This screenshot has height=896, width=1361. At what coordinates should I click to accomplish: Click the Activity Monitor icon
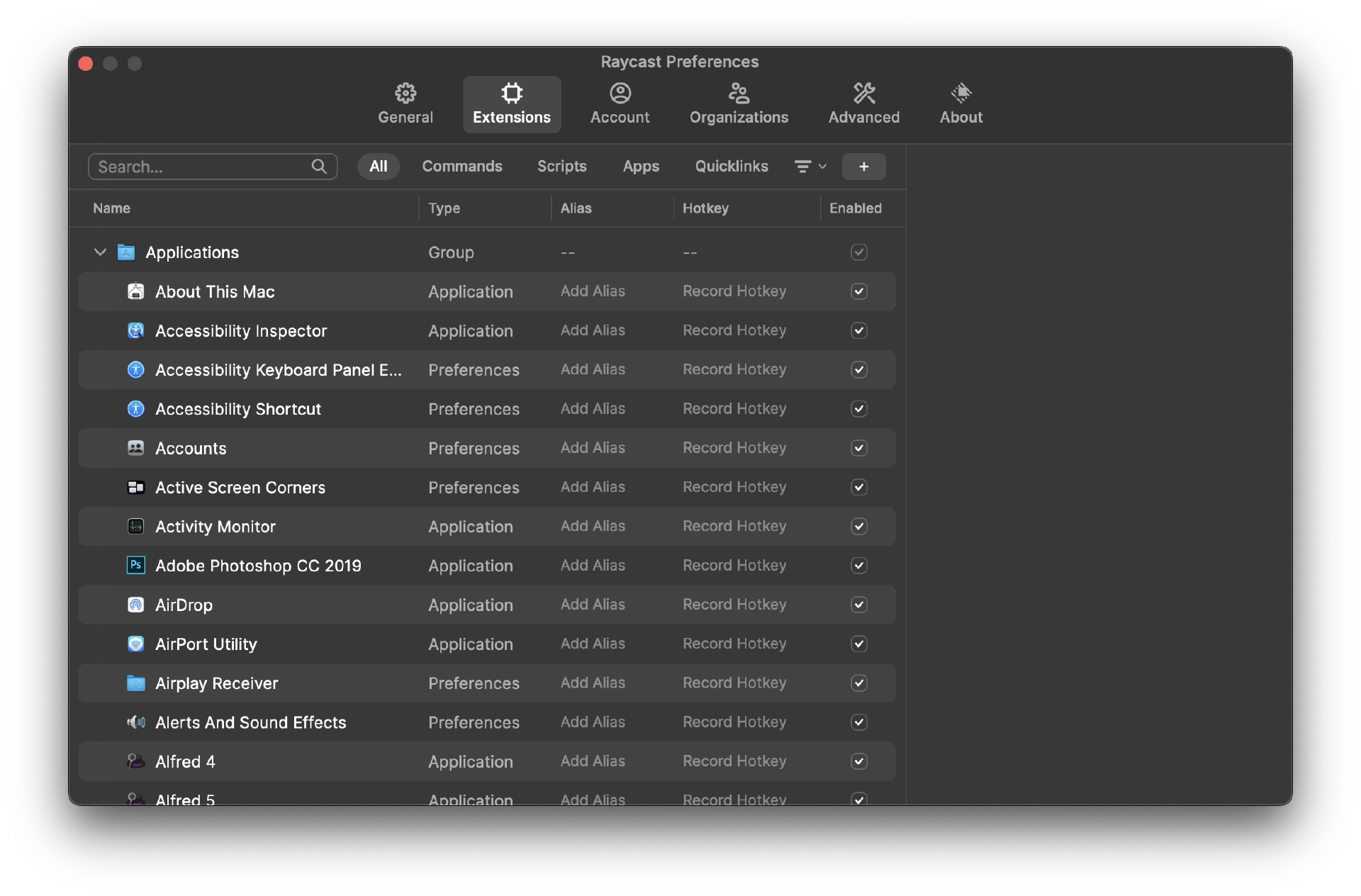135,526
